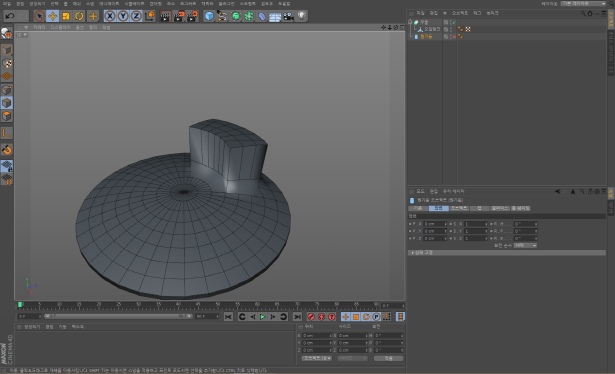Image resolution: width=615 pixels, height=374 pixels.
Task: Click the apply button in coordinates panel
Action: pos(388,358)
